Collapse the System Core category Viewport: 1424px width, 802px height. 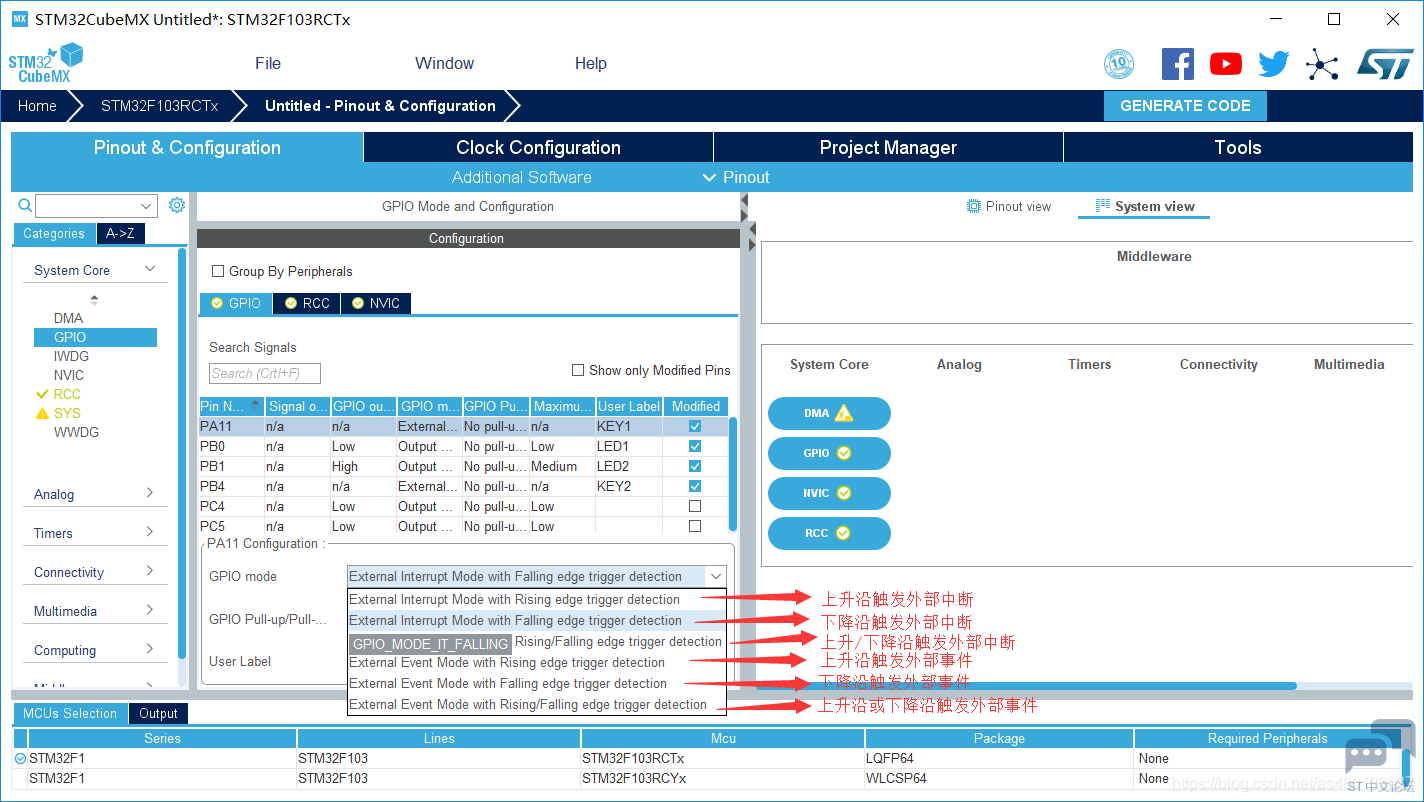(x=95, y=270)
